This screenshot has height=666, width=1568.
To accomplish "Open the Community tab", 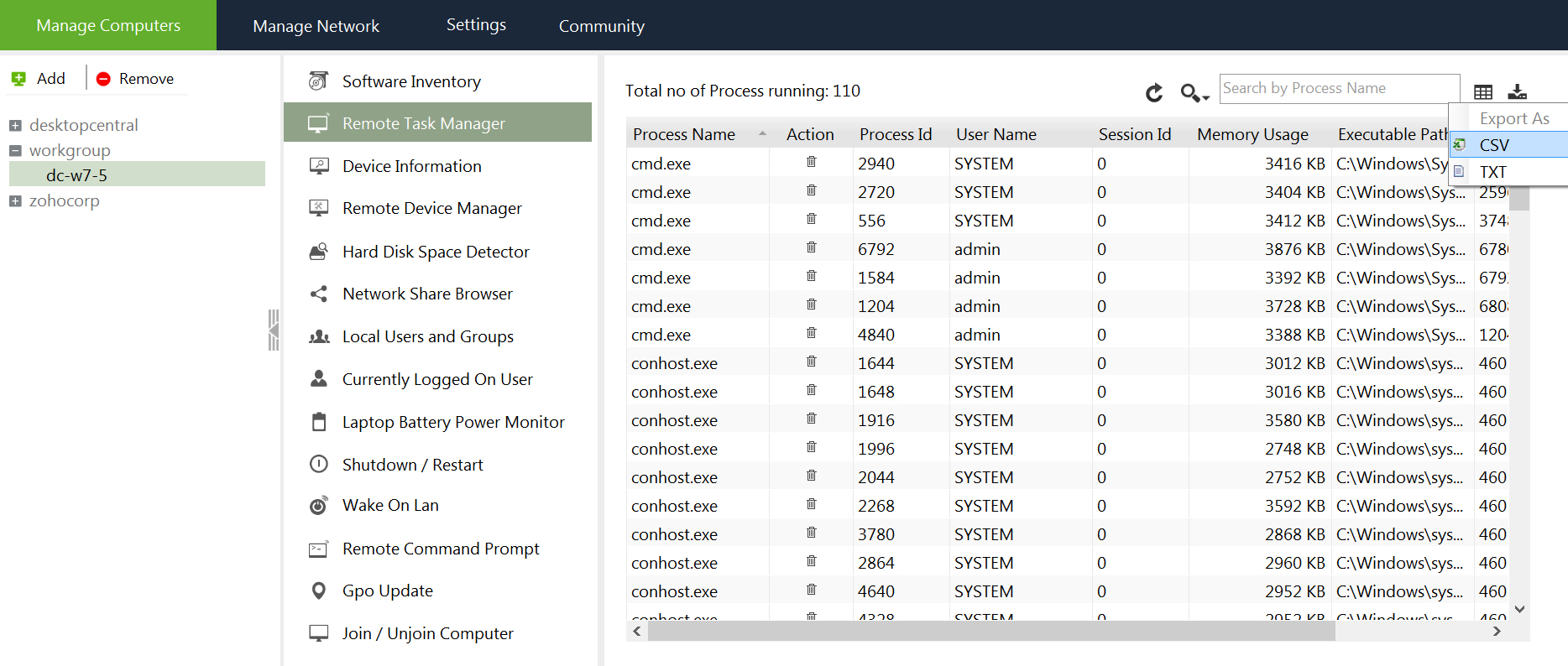I will [601, 26].
